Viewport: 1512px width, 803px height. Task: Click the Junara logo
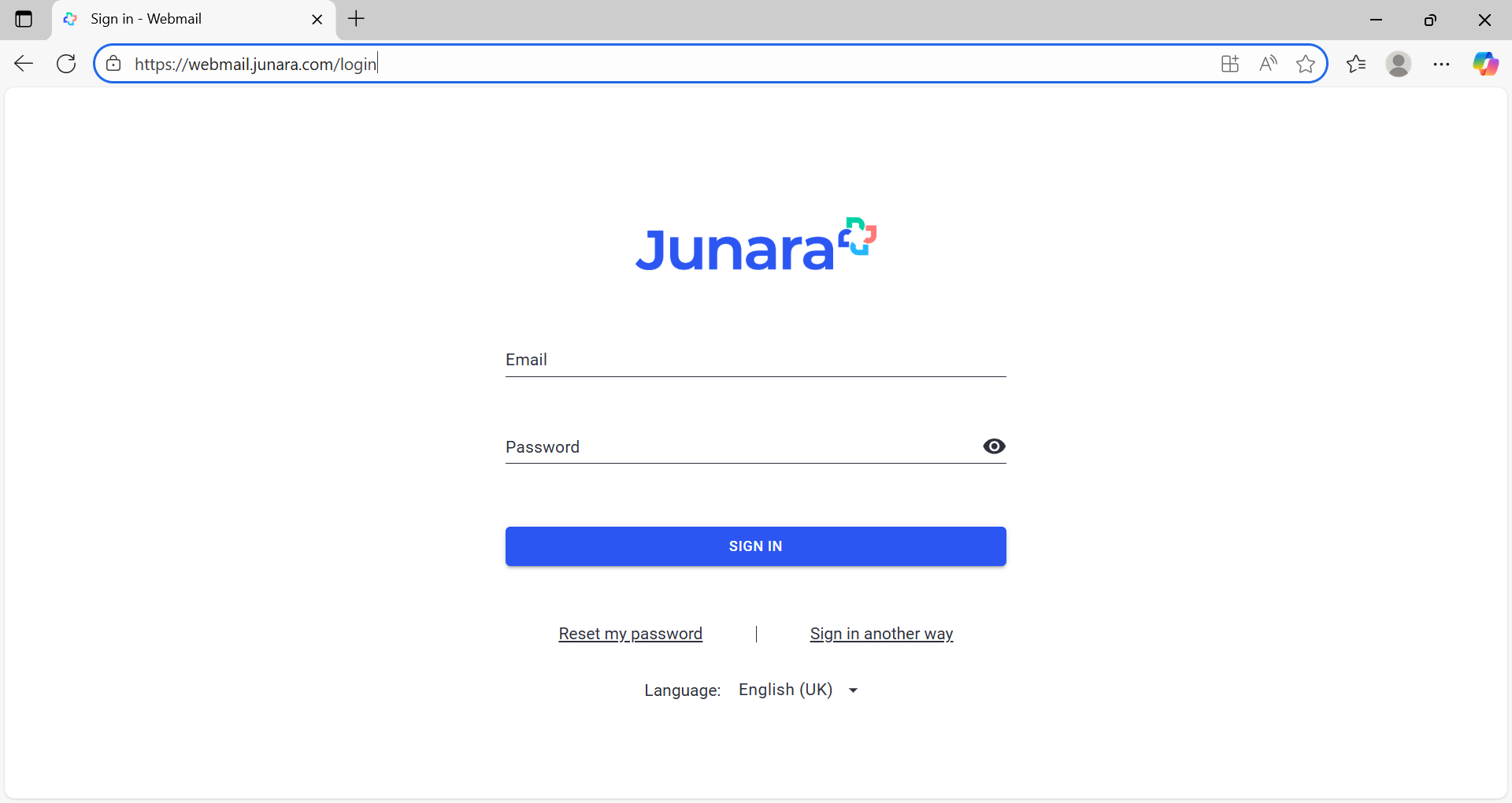tap(756, 245)
